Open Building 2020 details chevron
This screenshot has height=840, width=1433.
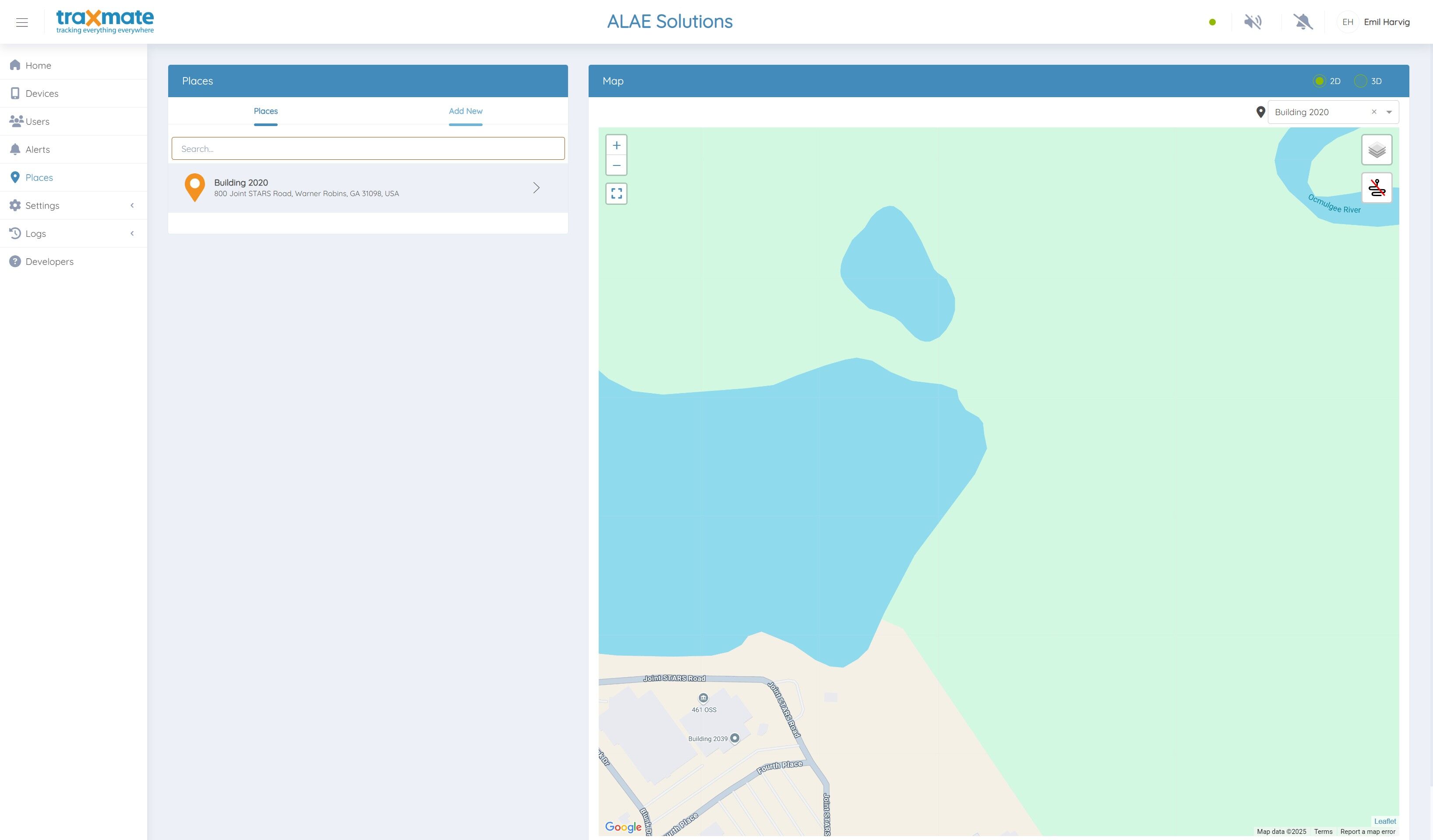tap(536, 187)
